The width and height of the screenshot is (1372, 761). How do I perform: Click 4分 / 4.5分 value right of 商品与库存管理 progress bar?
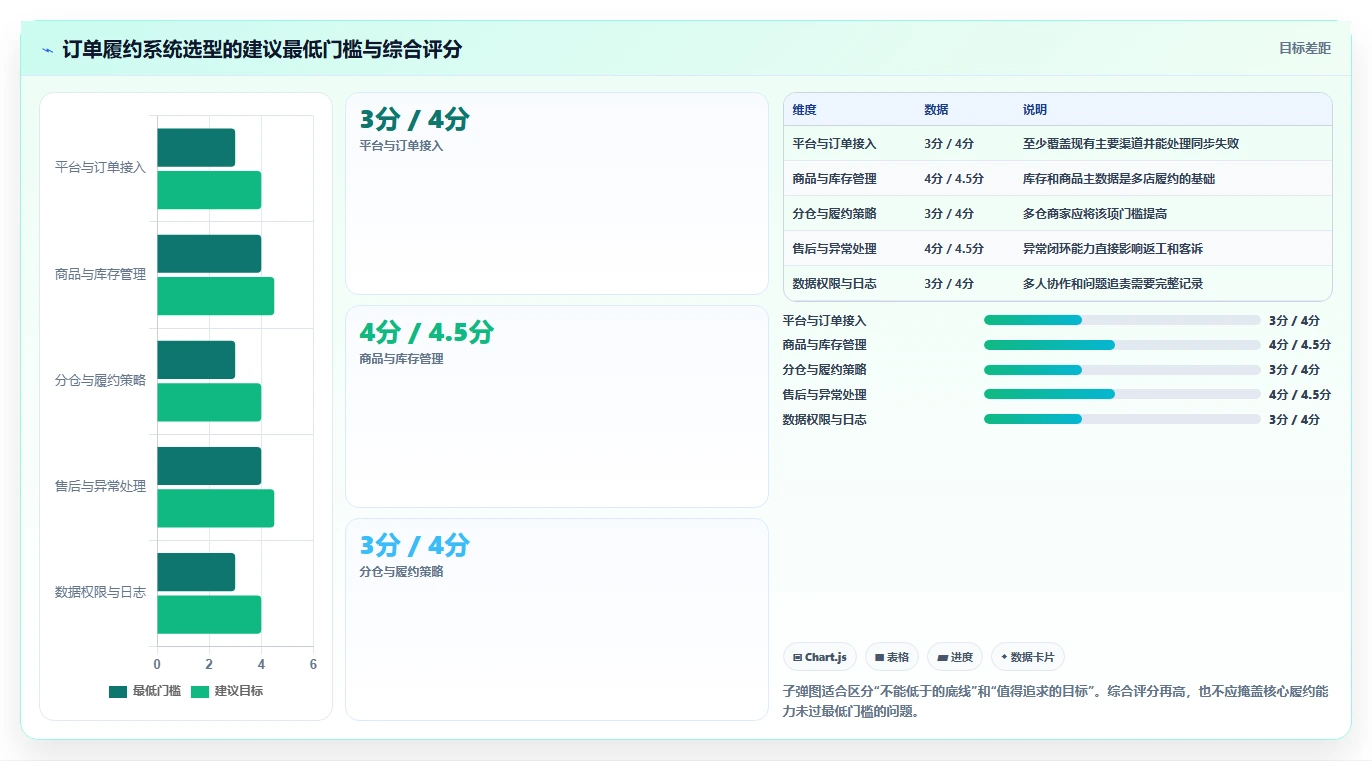pos(1300,345)
